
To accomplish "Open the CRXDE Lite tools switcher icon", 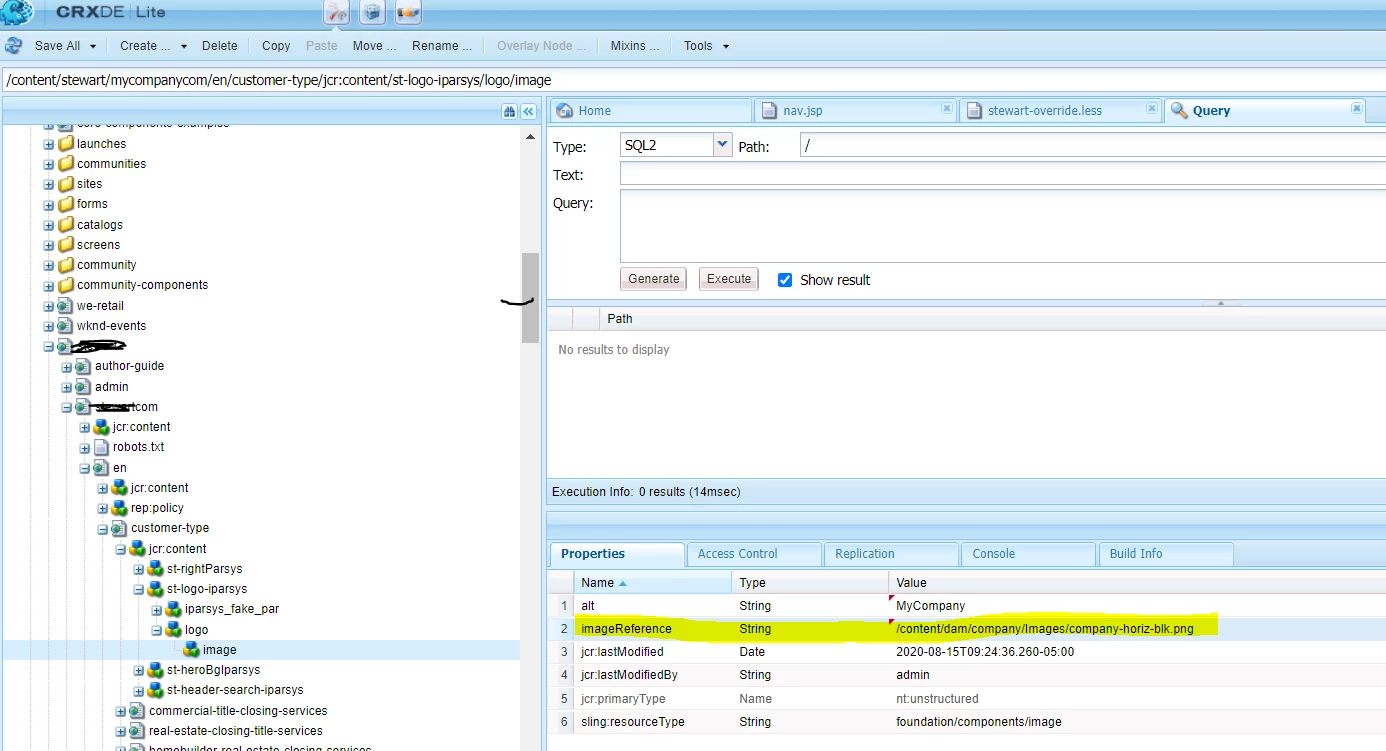I will 337,12.
